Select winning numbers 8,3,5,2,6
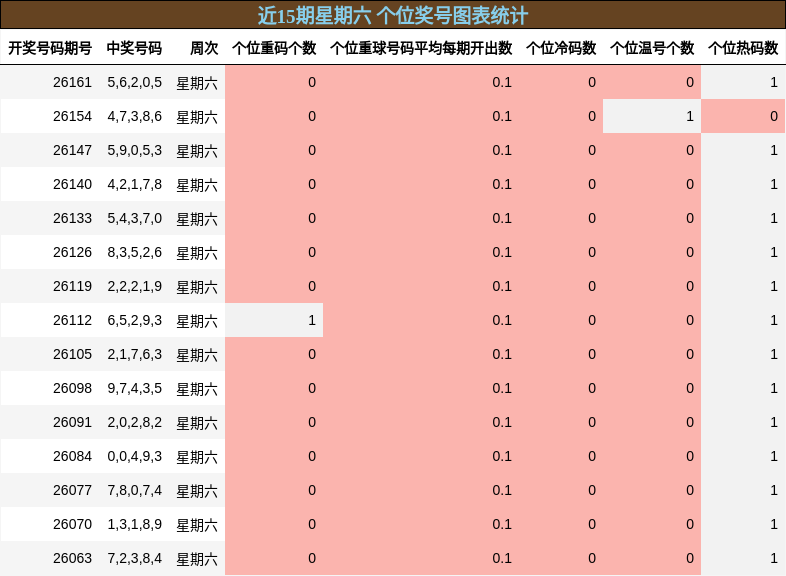786x576 pixels. pos(134,252)
